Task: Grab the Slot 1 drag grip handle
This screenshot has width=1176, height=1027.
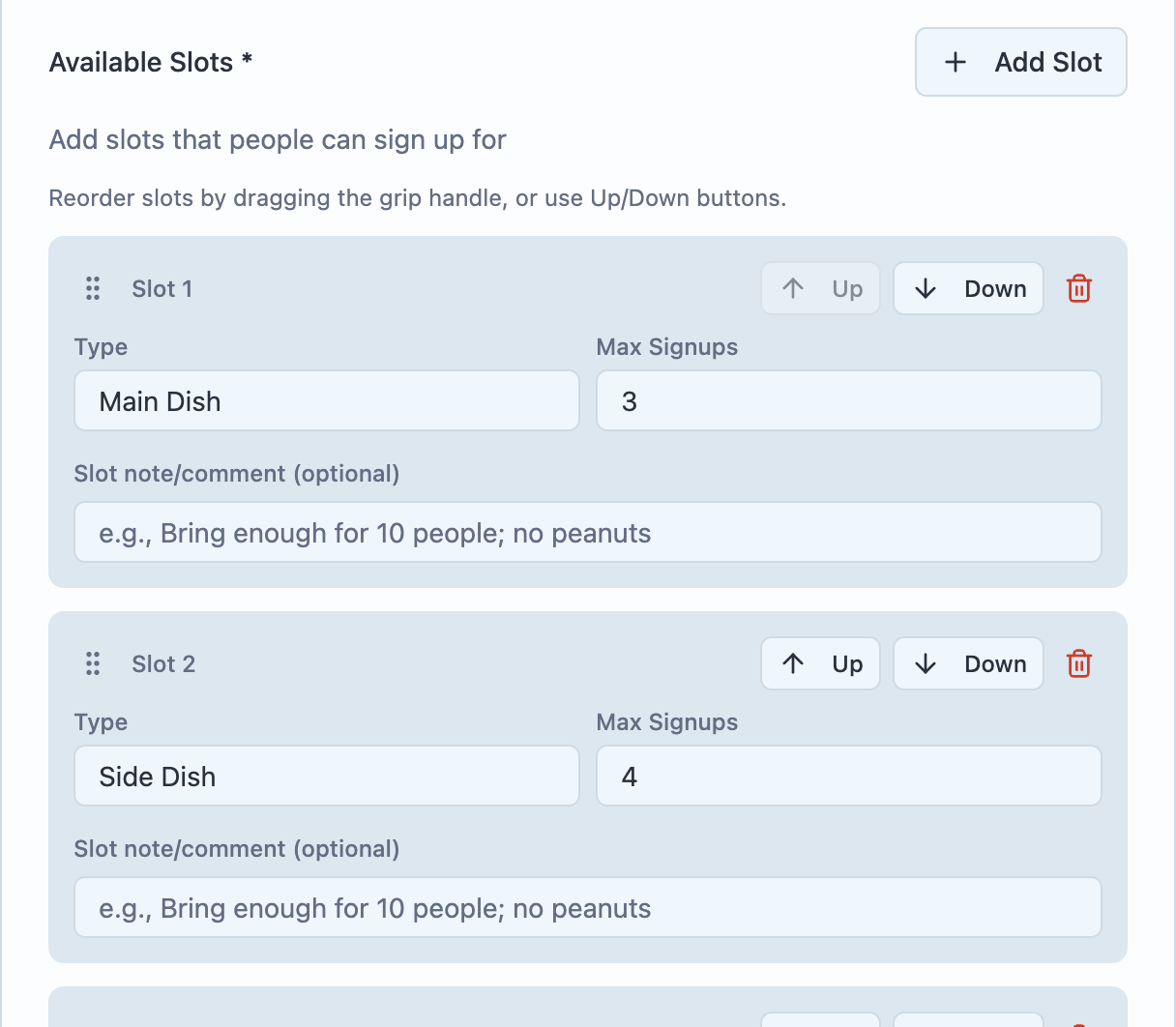Action: [93, 288]
